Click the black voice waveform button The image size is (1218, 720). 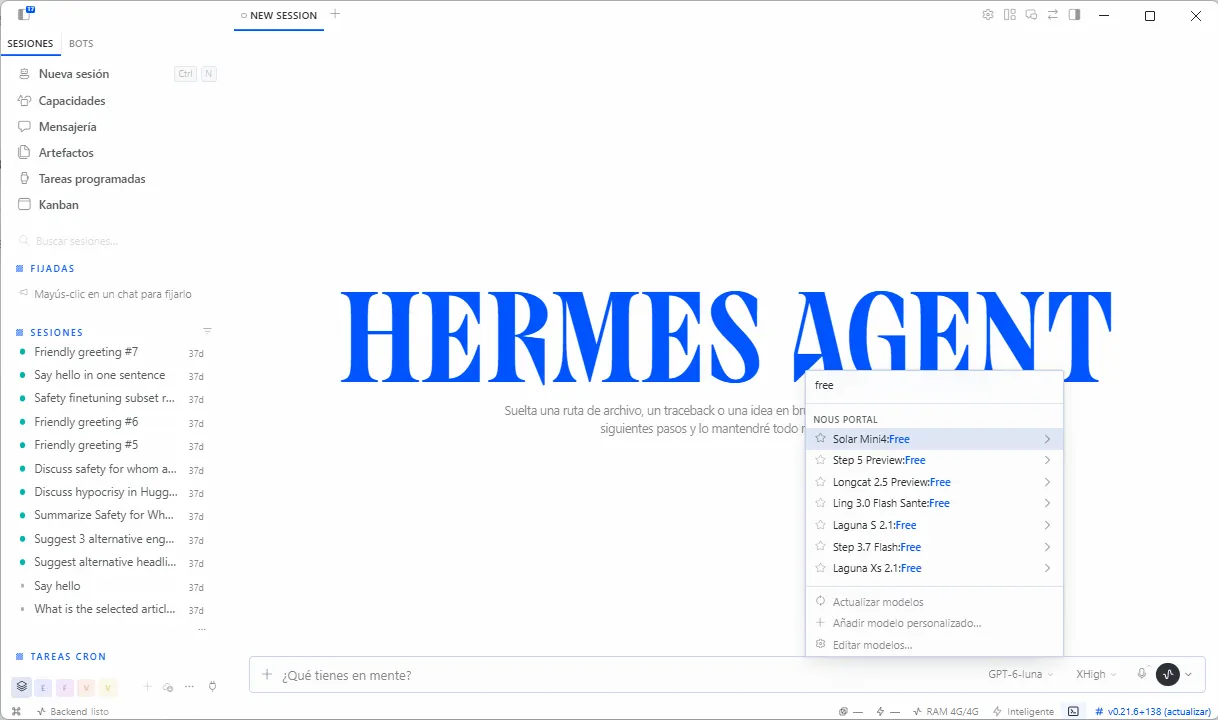(1168, 675)
